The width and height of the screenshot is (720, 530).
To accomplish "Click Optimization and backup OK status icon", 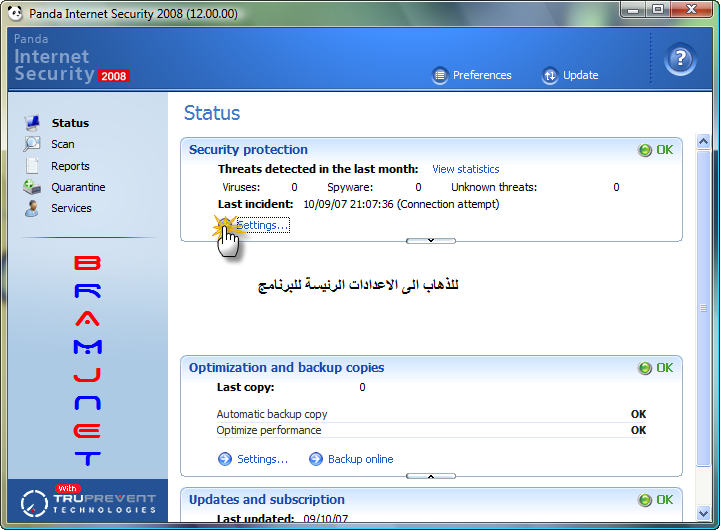I will 645,368.
